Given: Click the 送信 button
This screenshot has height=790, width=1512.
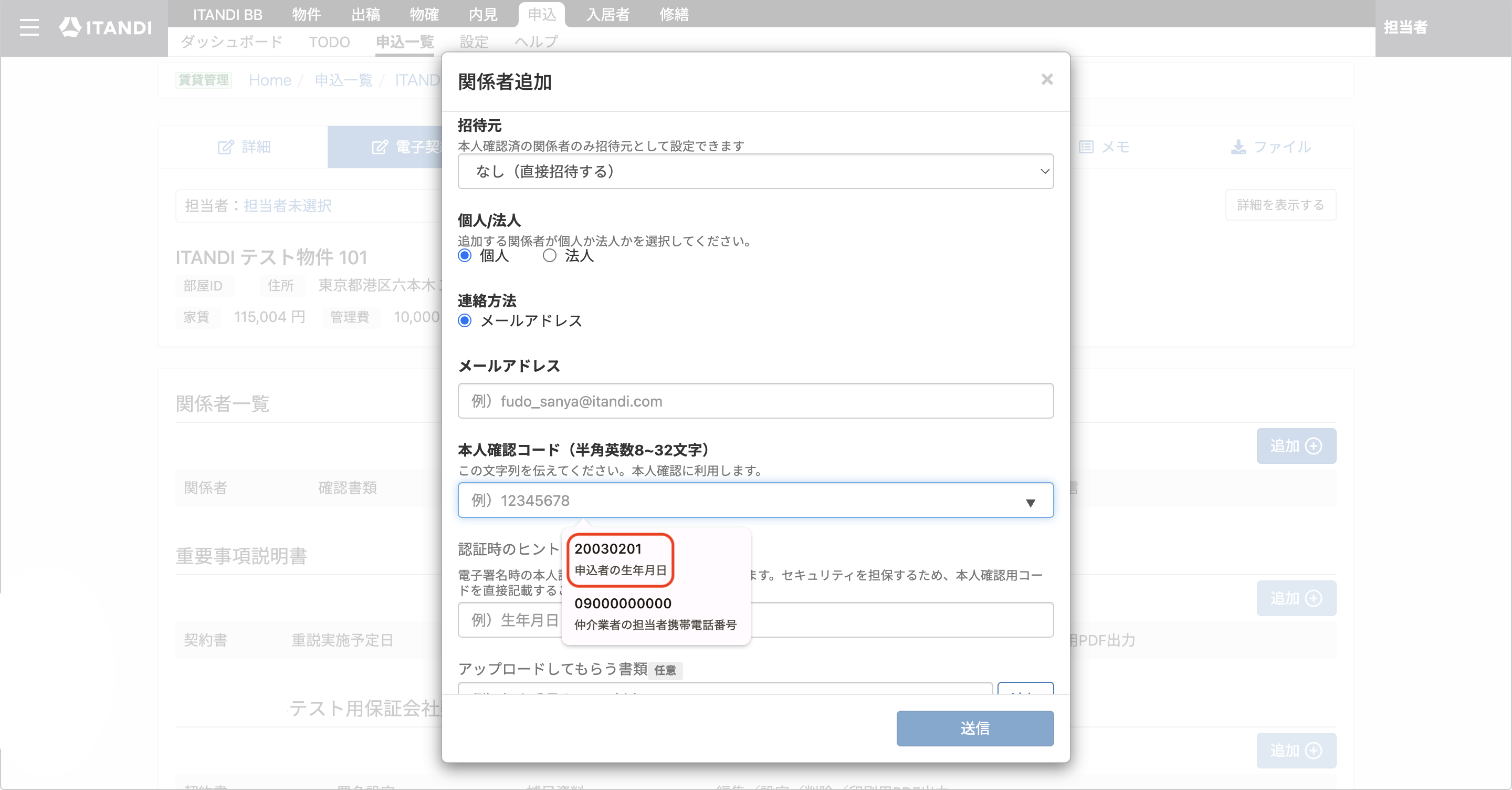Looking at the screenshot, I should click(974, 729).
